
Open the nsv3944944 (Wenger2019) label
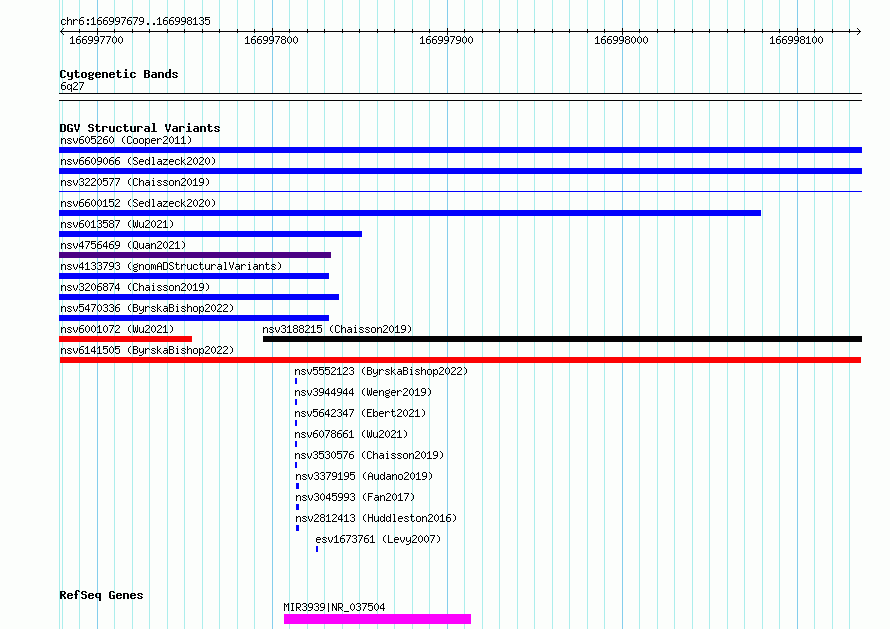tap(363, 392)
